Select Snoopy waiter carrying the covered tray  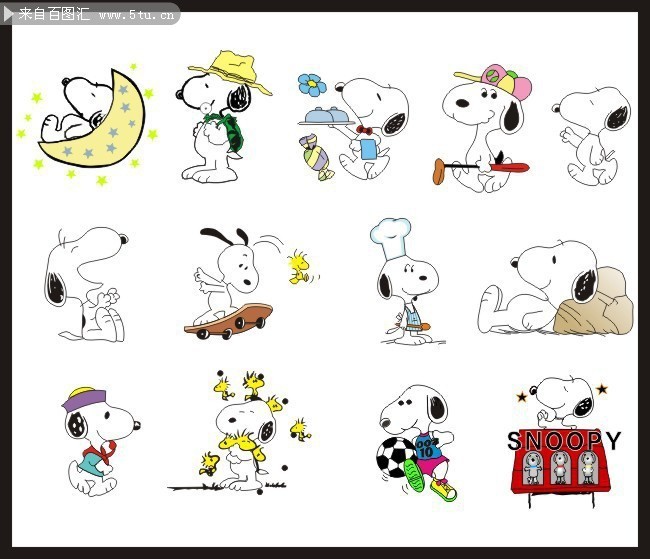363,129
